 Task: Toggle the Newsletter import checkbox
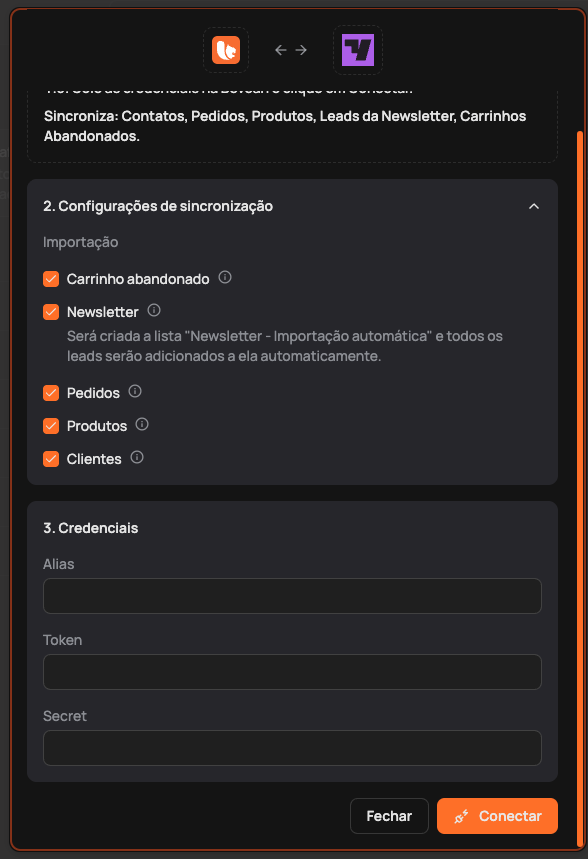(51, 312)
